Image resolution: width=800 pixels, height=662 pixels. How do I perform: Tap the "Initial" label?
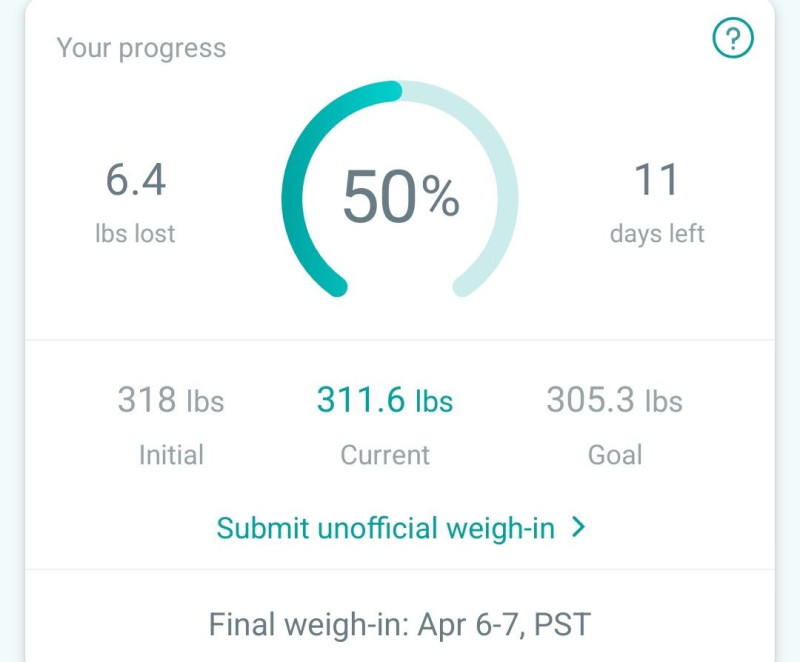tap(171, 455)
